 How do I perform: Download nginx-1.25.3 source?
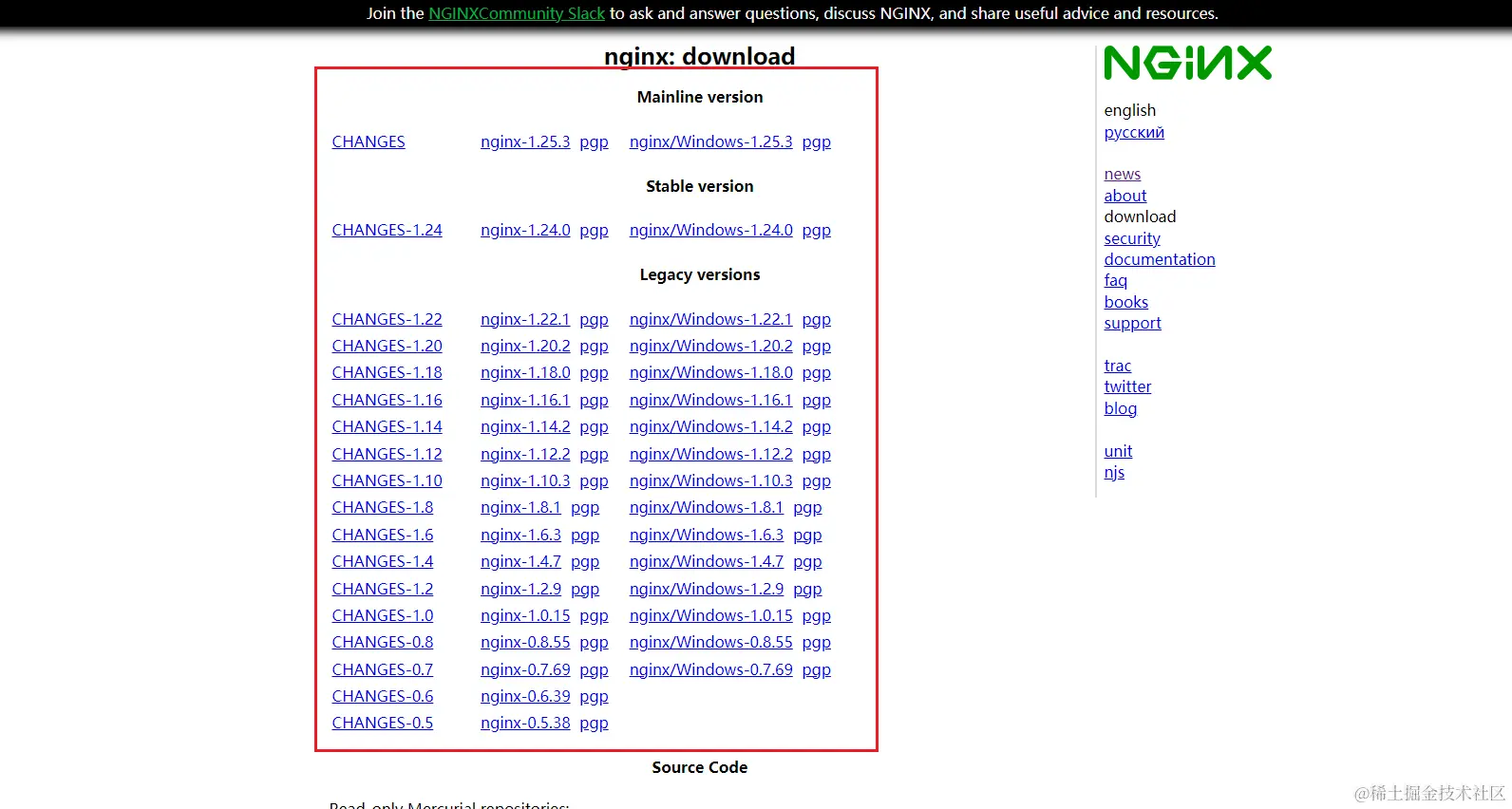[x=525, y=141]
